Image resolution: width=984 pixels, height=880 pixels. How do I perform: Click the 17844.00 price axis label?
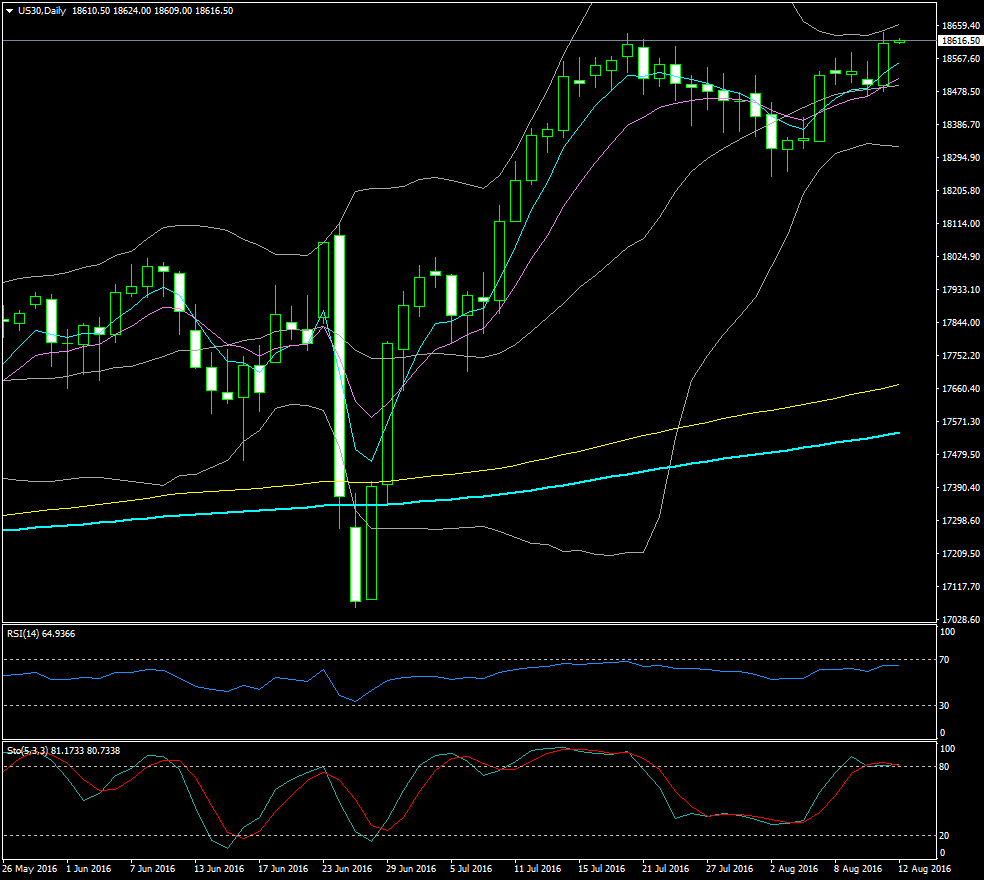(x=961, y=323)
